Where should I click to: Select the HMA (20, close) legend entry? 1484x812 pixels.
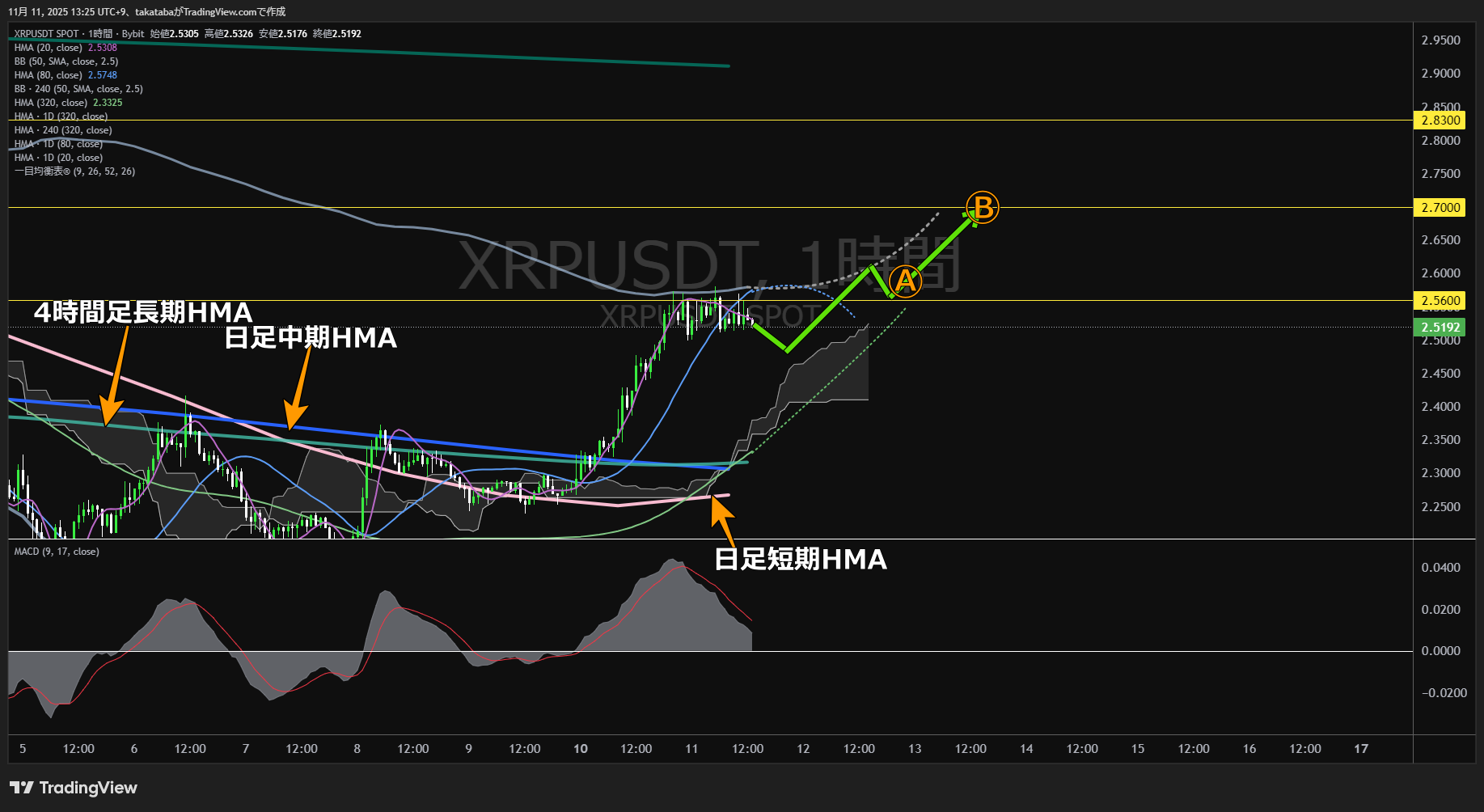(x=48, y=48)
